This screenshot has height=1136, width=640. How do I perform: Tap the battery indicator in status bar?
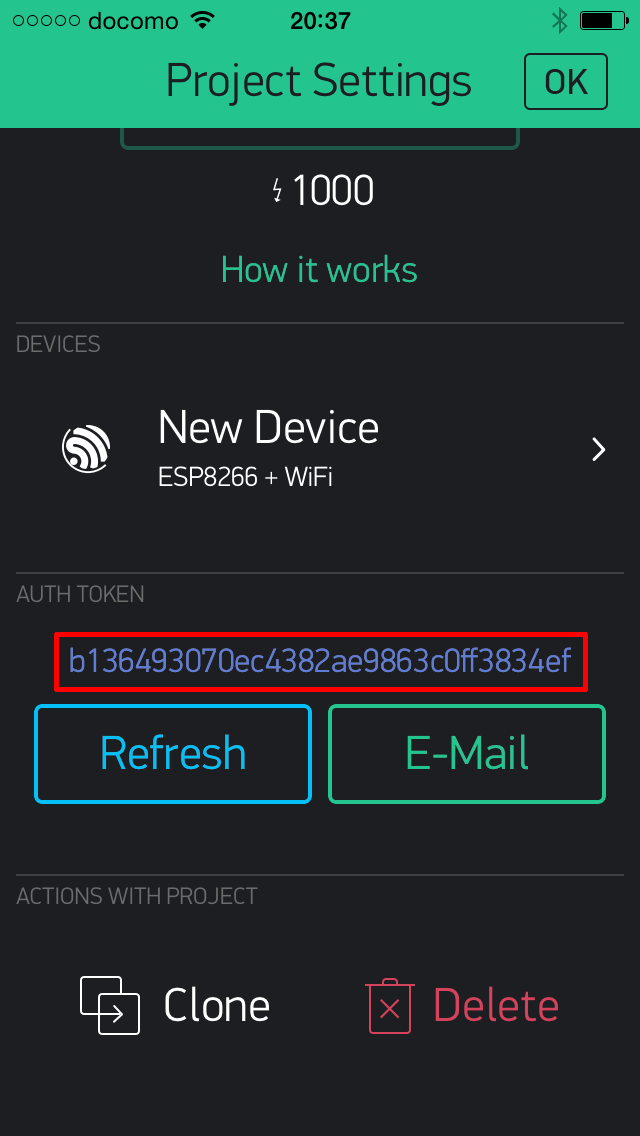603,20
